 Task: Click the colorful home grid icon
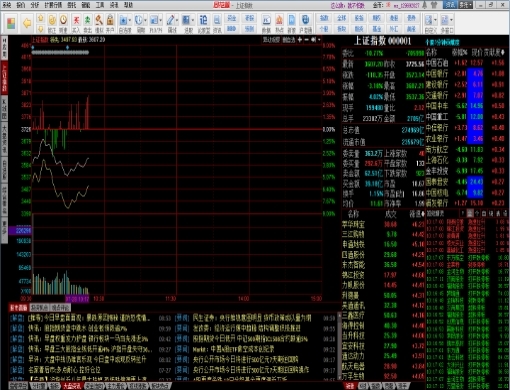11,23
